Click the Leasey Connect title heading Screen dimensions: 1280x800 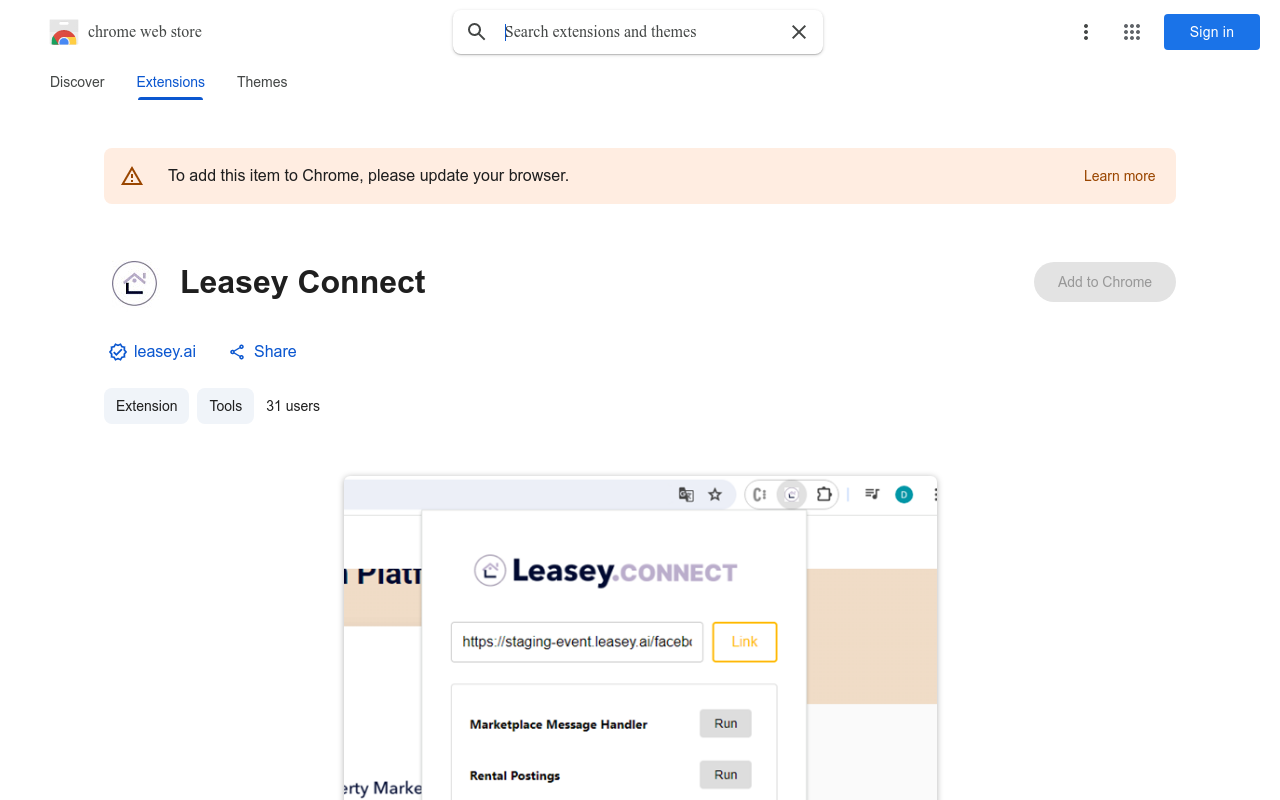click(303, 282)
